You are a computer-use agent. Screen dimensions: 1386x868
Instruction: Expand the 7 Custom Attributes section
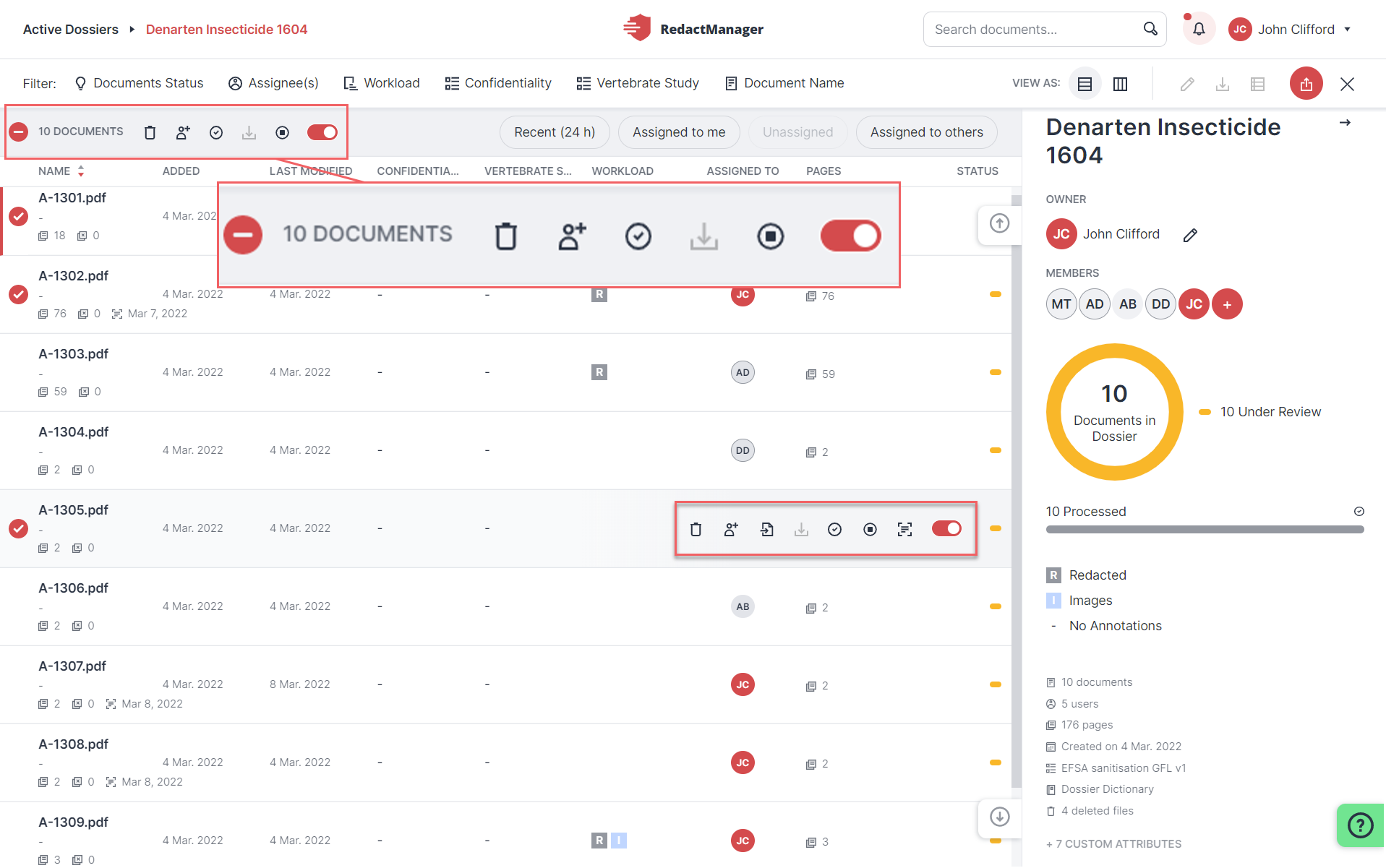1113,843
